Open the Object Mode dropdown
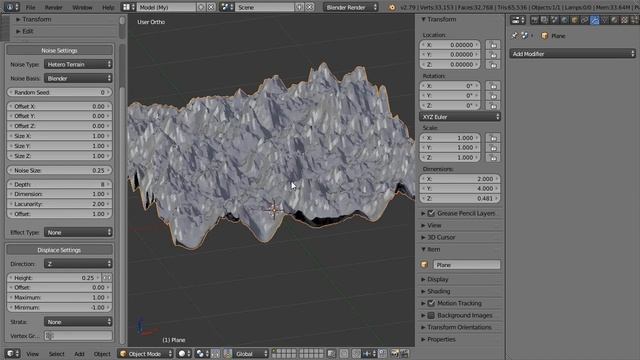The width and height of the screenshot is (640, 360). (x=146, y=353)
